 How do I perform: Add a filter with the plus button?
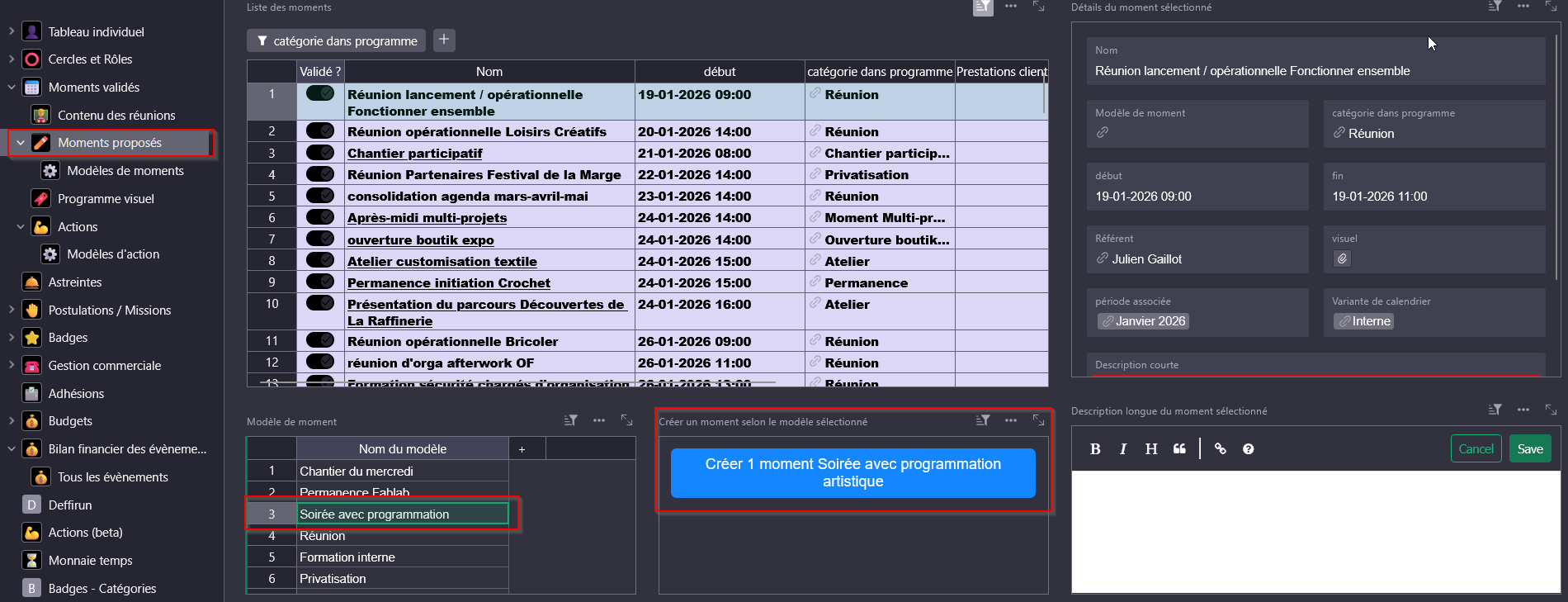[444, 40]
